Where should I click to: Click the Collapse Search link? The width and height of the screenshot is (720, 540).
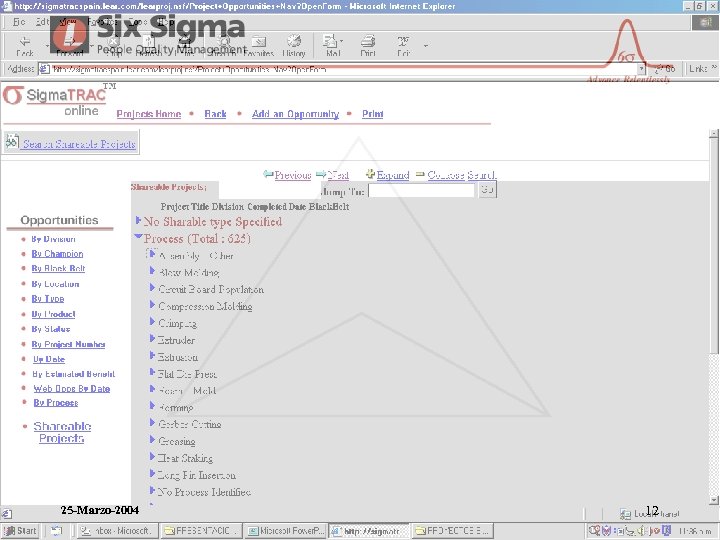pyautogui.click(x=462, y=175)
